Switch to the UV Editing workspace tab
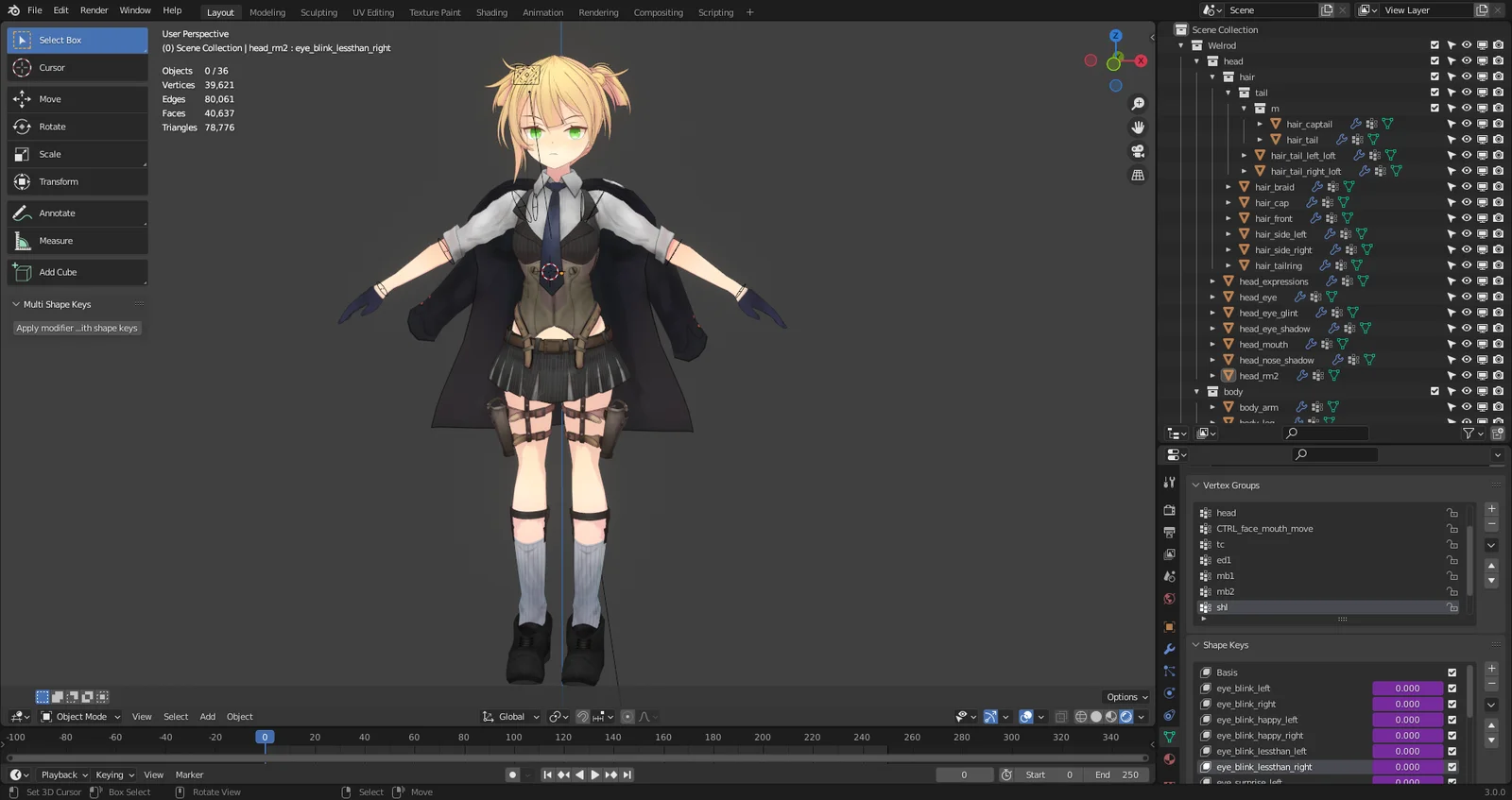The width and height of the screenshot is (1512, 800). tap(373, 12)
